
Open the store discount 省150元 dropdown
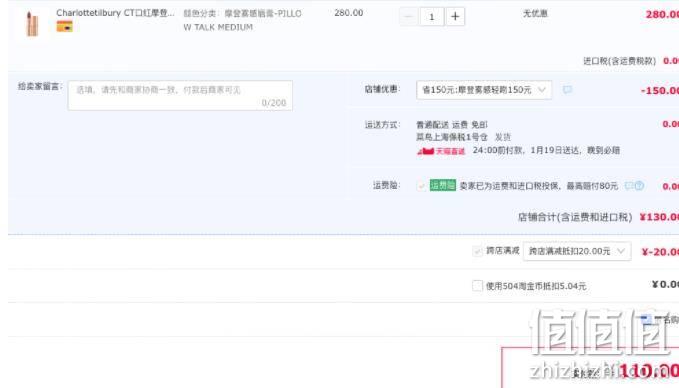484,90
